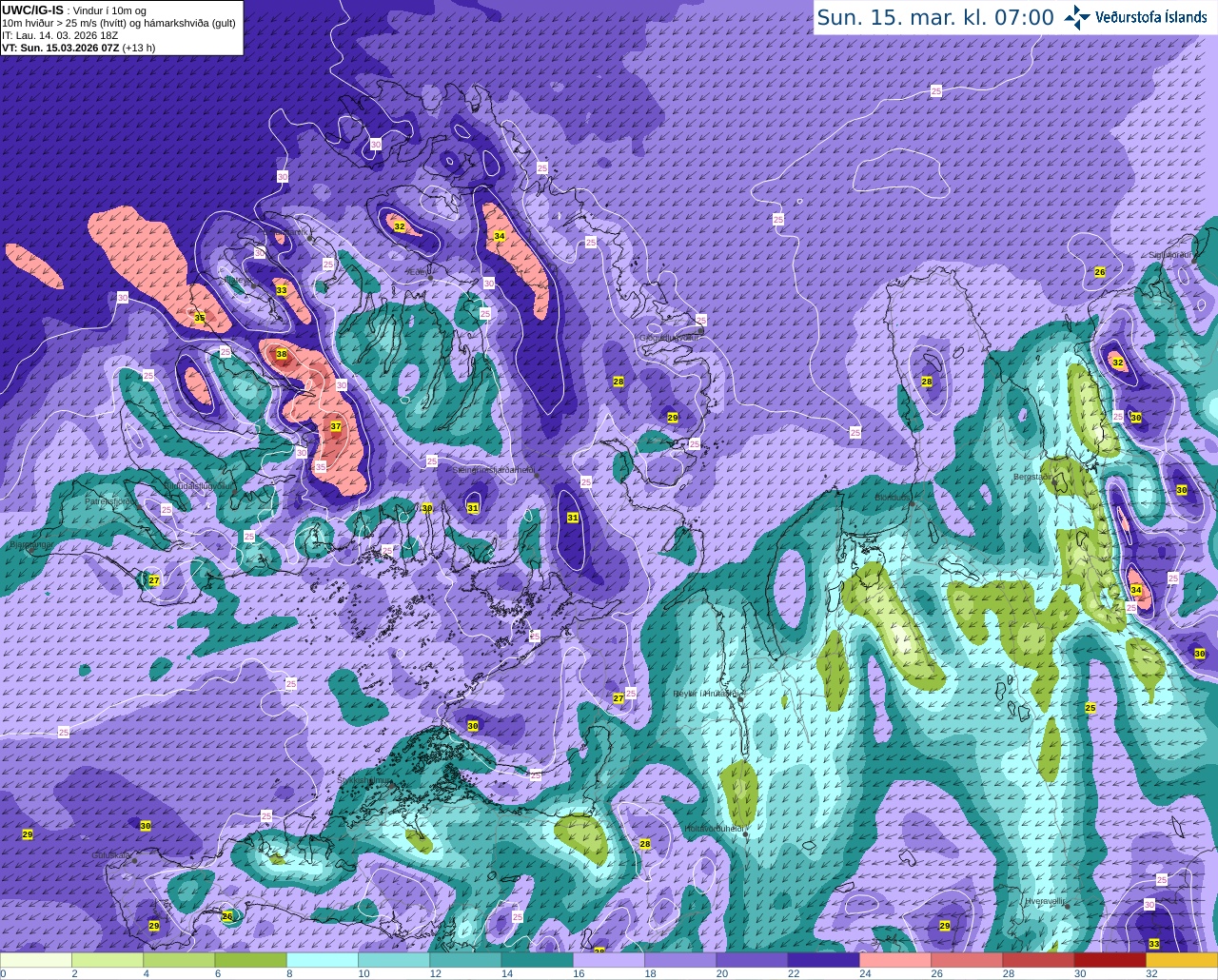The height and width of the screenshot is (980, 1218).
Task: Click the Æðey station label
Action: tap(419, 271)
